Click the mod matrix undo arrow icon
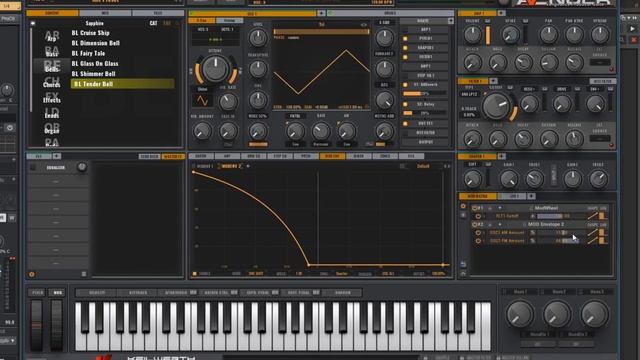The width and height of the screenshot is (640, 360). [x=463, y=264]
